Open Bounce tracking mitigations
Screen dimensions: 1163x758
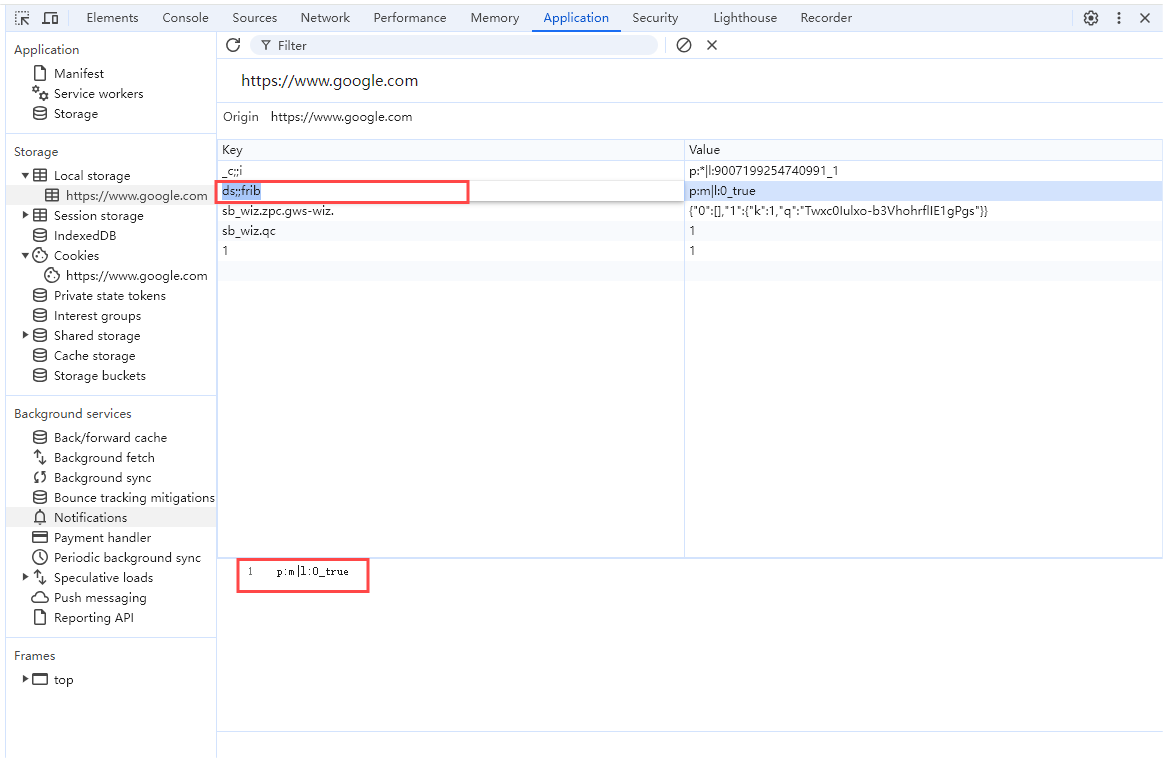coord(134,498)
